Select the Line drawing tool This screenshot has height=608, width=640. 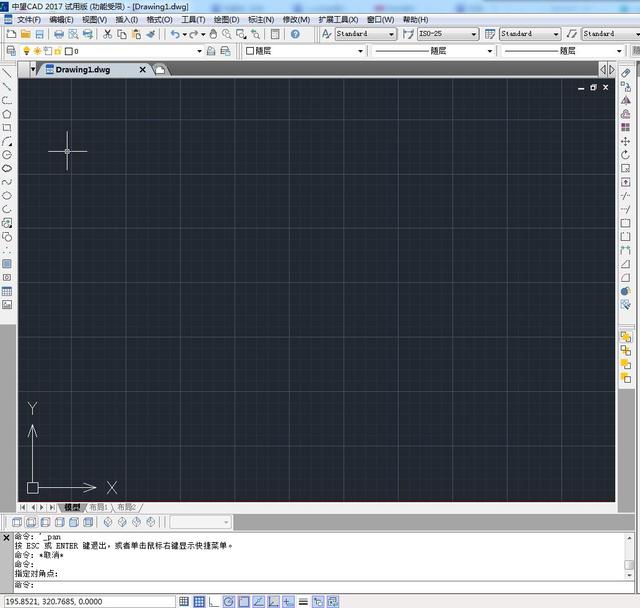pyautogui.click(x=7, y=73)
